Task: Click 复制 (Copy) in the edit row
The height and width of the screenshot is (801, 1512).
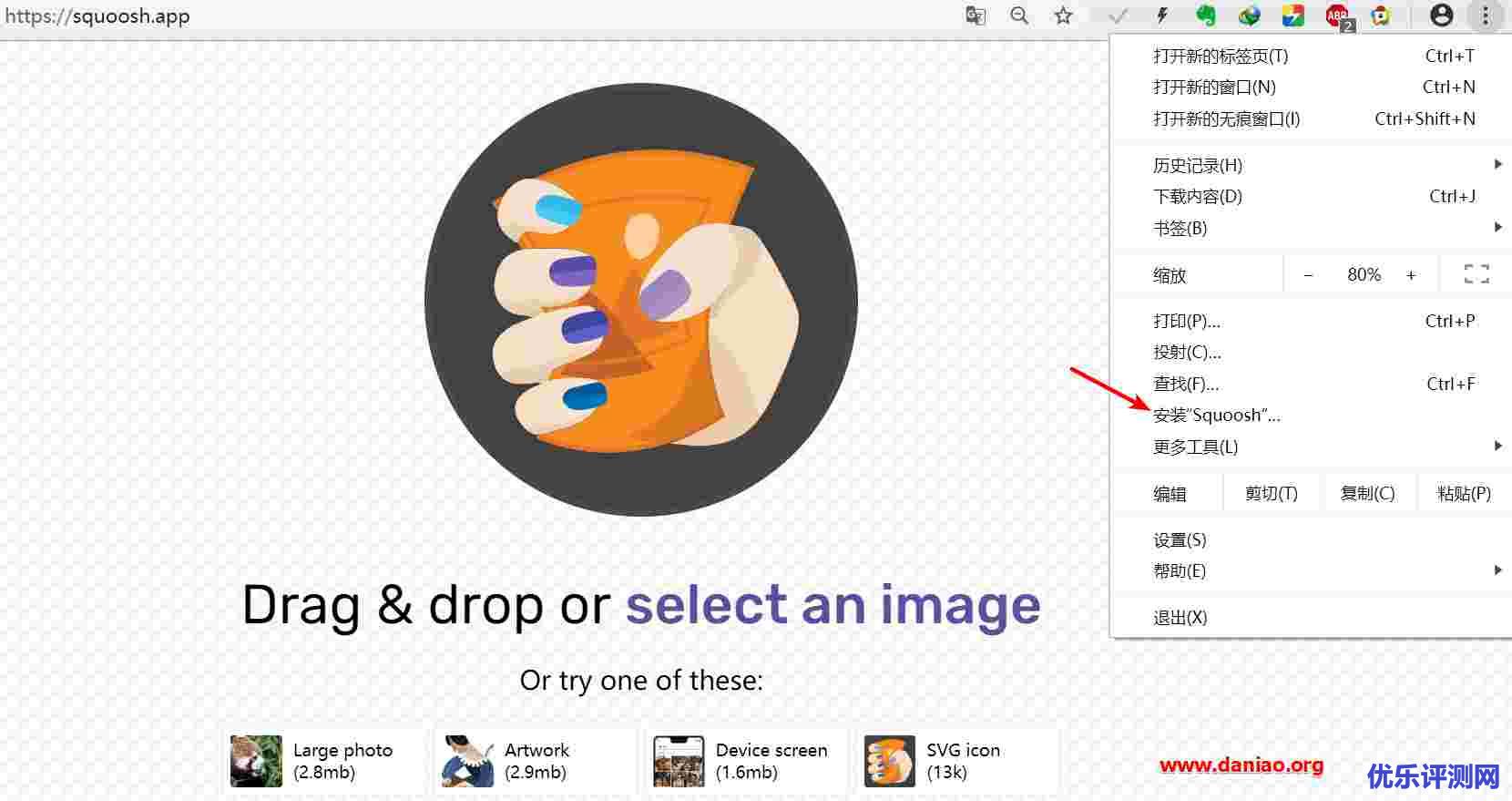Action: [x=1367, y=493]
